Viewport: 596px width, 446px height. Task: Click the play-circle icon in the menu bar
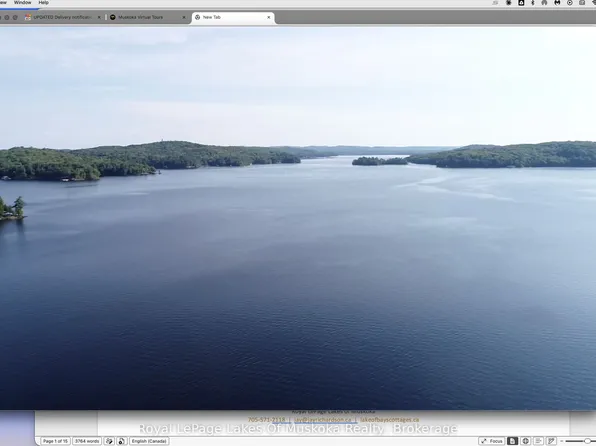tap(570, 3)
